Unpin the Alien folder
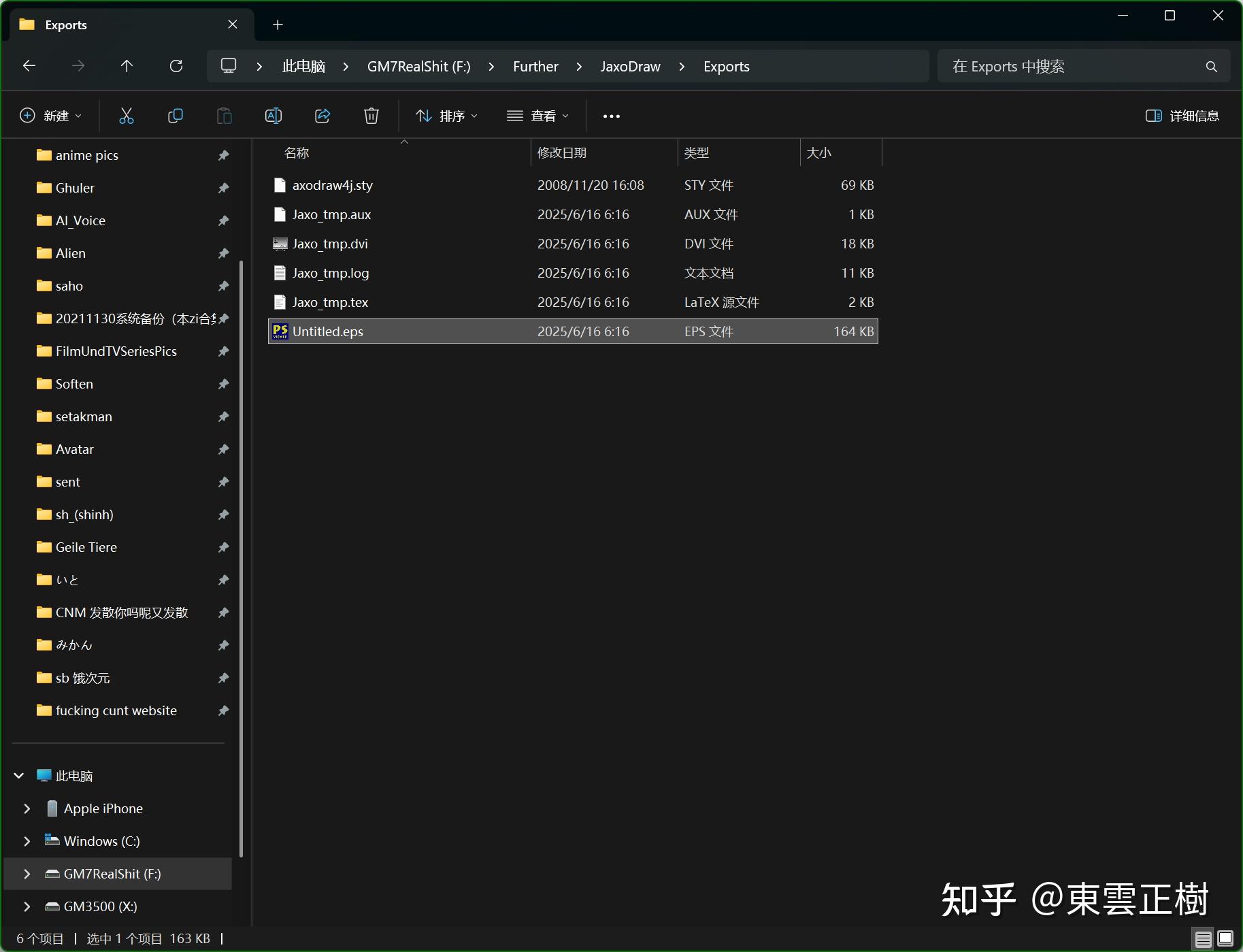 [223, 253]
